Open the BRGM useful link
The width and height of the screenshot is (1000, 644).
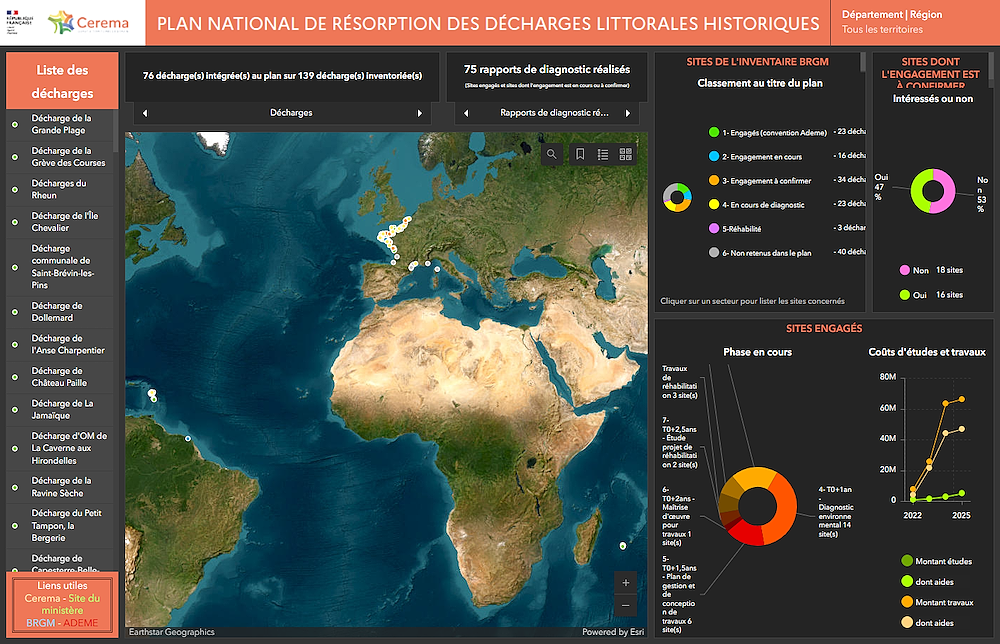(x=41, y=622)
